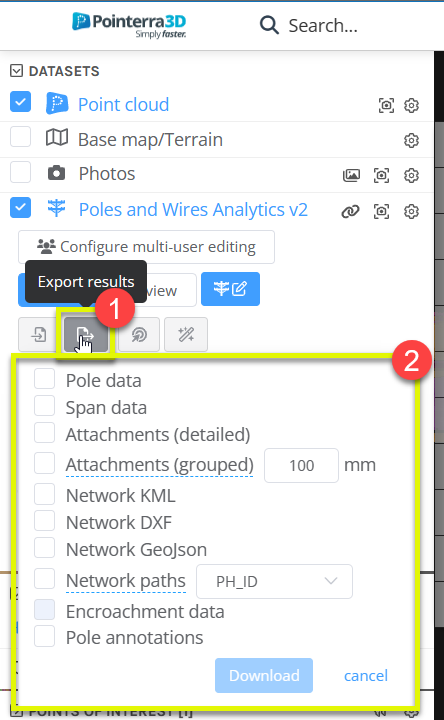444x720 pixels.
Task: Uncheck the Point cloud dataset
Action: pyautogui.click(x=21, y=102)
